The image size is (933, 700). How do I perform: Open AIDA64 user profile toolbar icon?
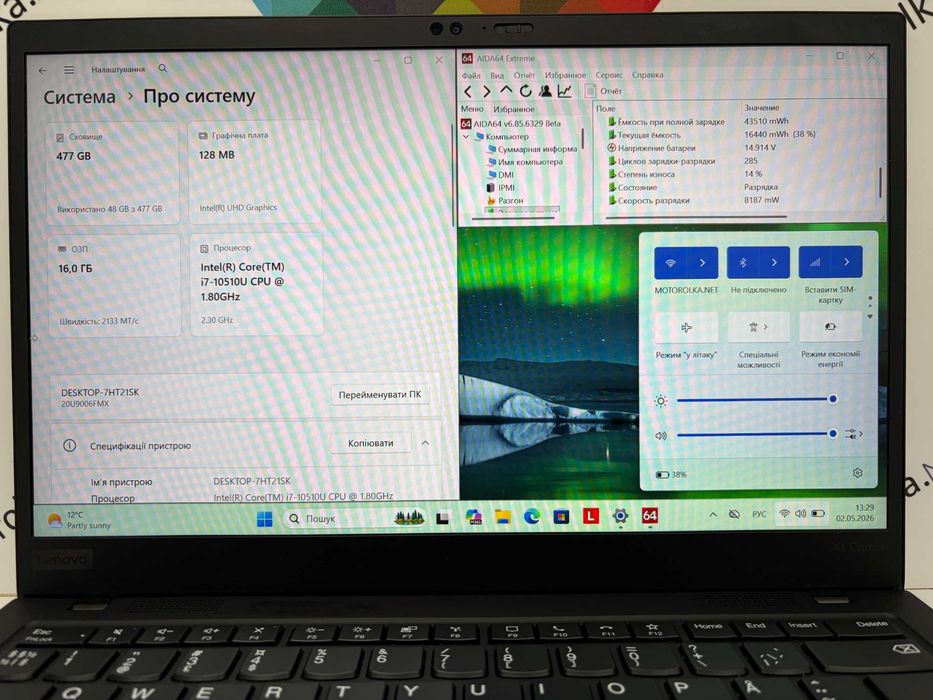pos(545,91)
